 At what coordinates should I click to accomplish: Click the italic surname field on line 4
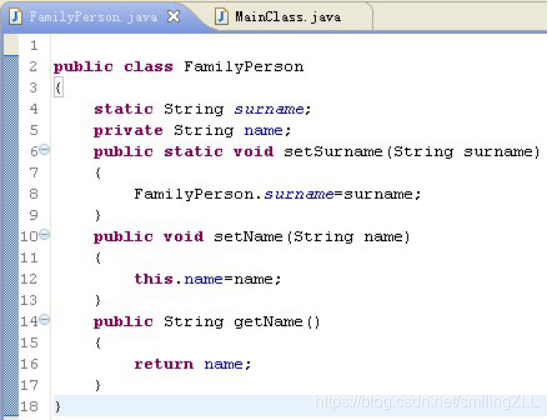click(268, 109)
